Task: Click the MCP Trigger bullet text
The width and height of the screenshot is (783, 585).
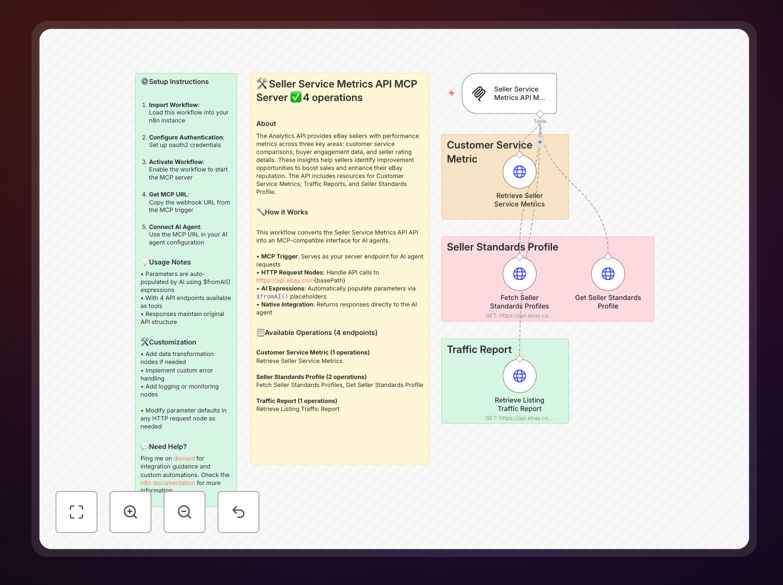Action: point(340,260)
